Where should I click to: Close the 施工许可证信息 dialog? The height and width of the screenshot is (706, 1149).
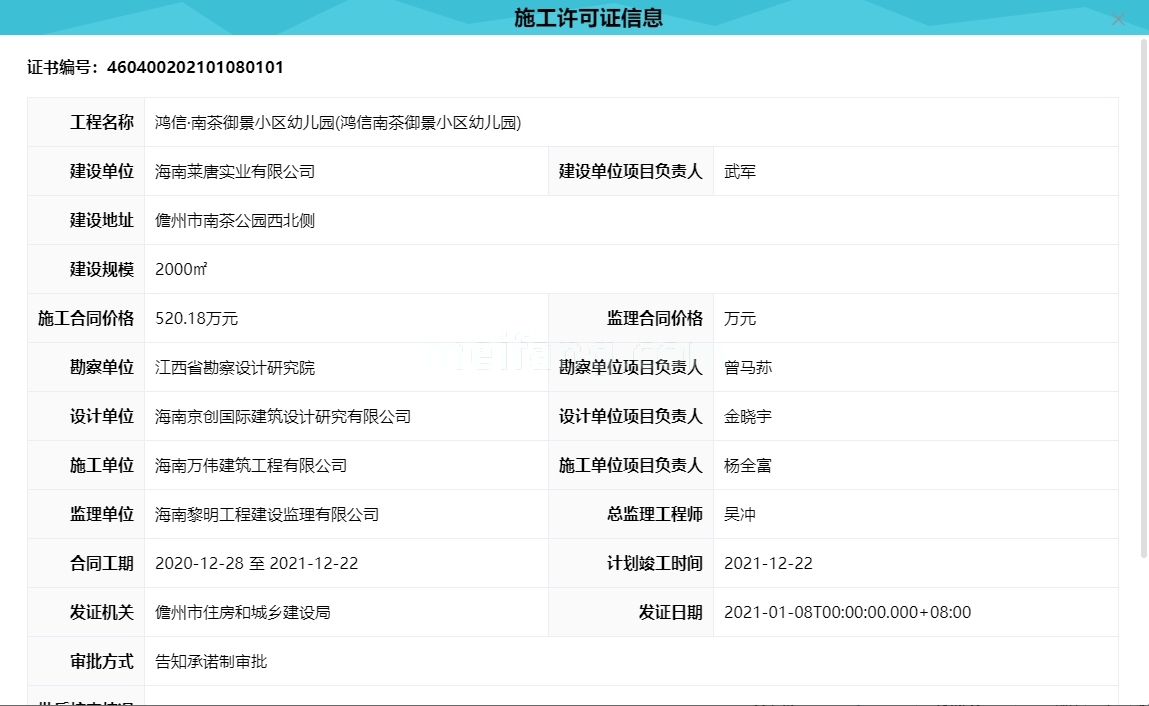coord(1118,19)
